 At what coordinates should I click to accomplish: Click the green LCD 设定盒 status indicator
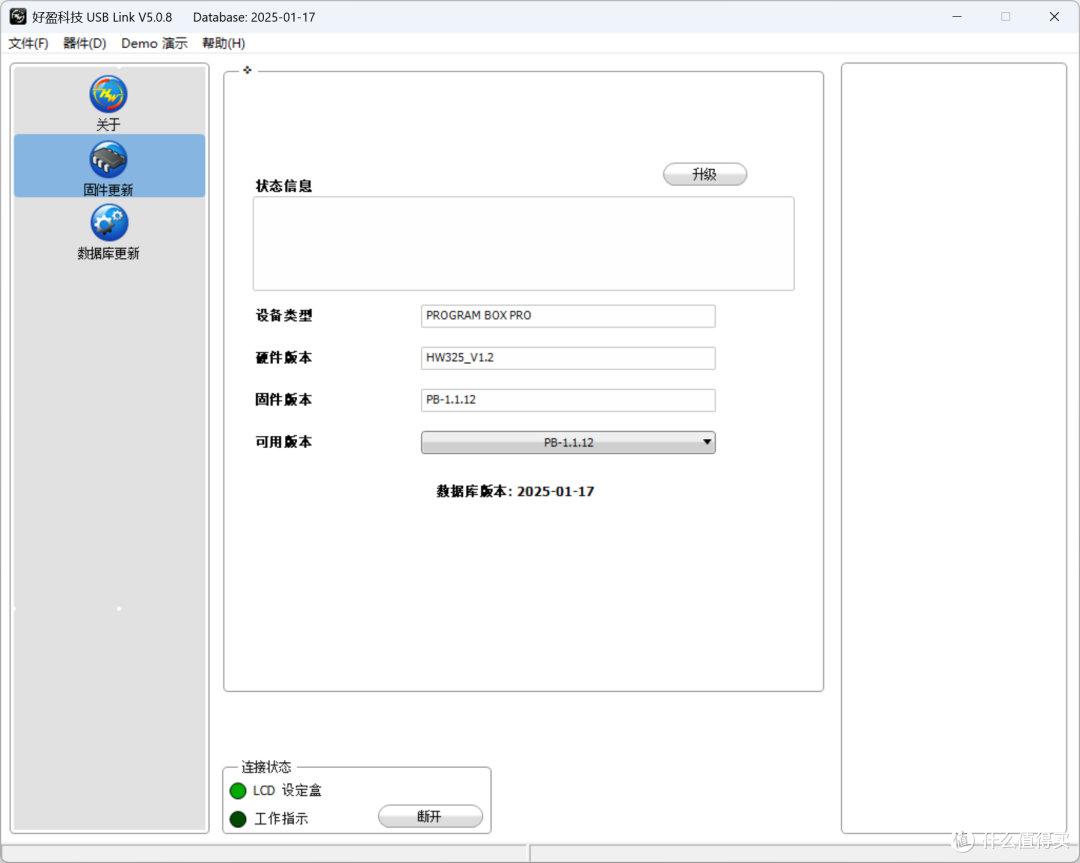(238, 791)
